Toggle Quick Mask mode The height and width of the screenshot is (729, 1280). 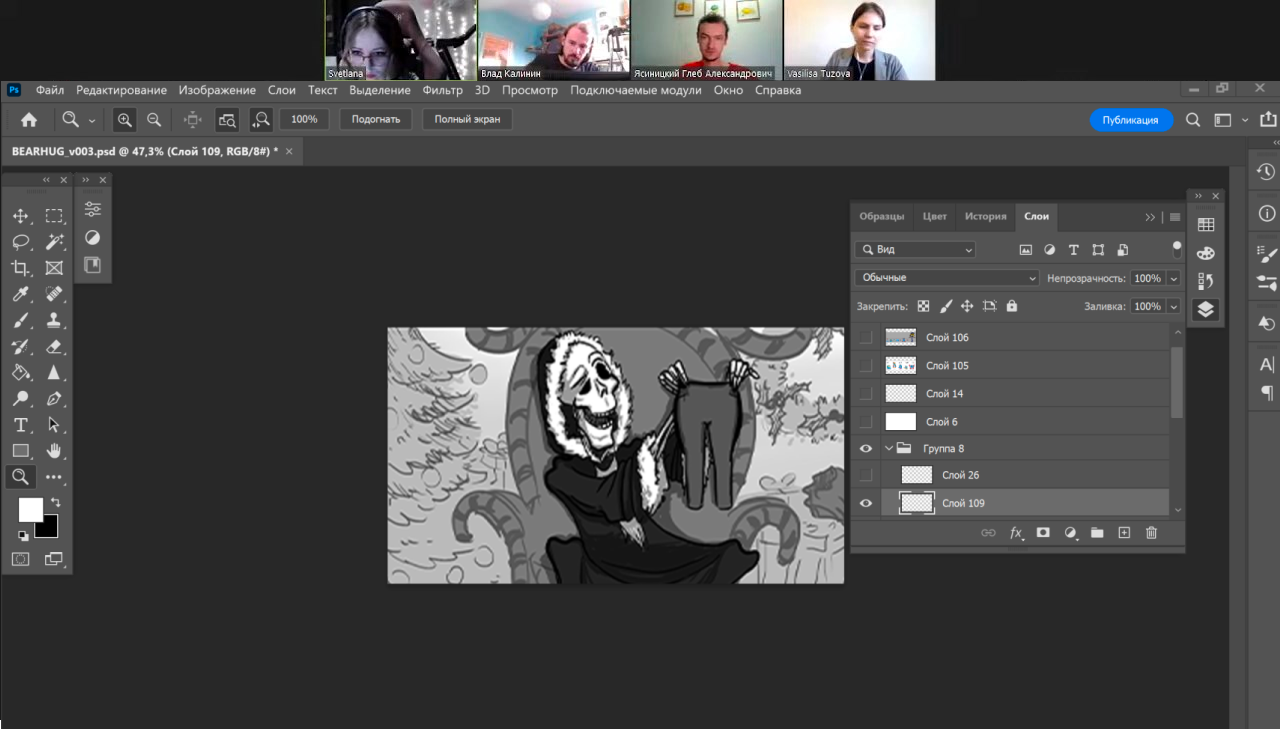point(20,559)
